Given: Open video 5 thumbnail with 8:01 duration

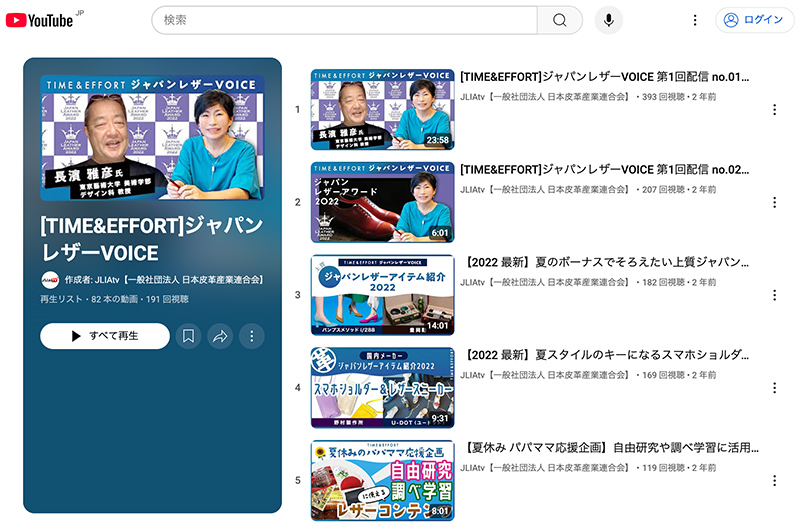Looking at the screenshot, I should 382,481.
